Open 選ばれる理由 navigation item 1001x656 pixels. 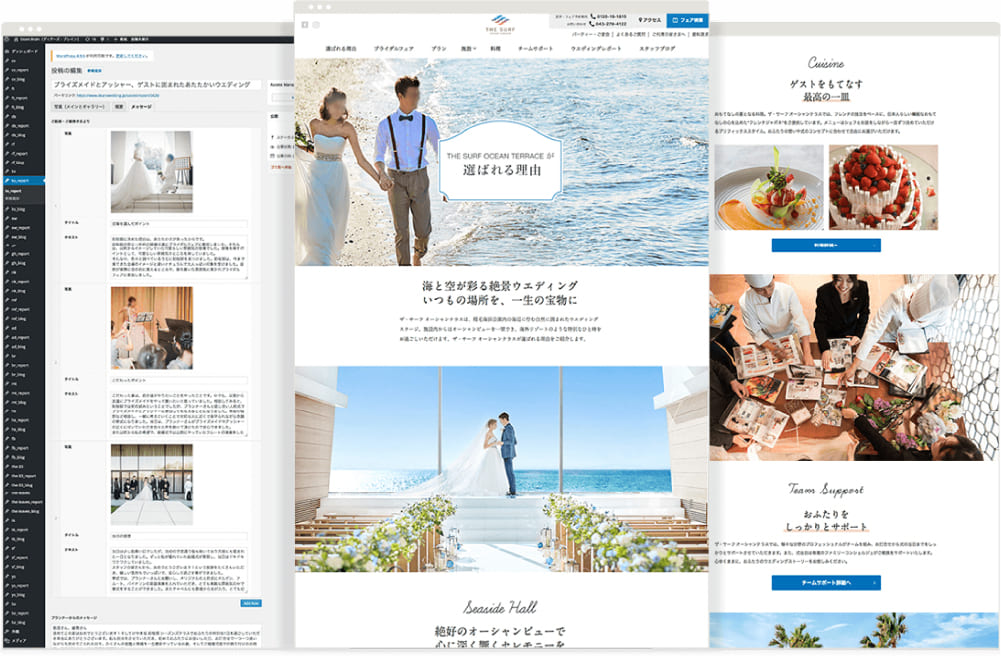click(341, 48)
